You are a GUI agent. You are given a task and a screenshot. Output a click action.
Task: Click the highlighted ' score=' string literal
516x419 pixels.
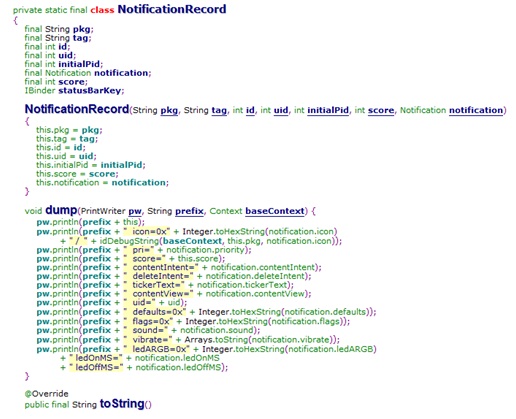pos(145,258)
